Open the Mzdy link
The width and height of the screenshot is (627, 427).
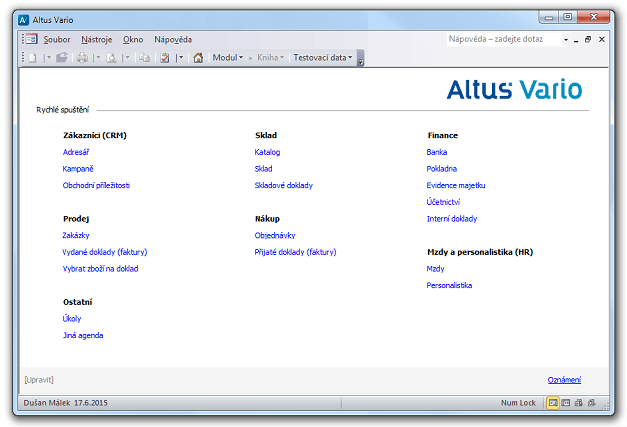coord(435,269)
